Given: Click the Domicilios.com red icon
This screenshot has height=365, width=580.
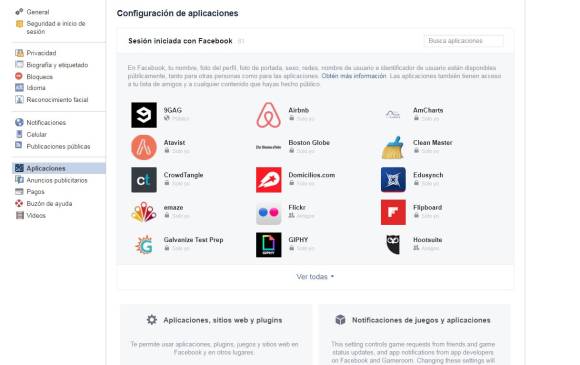Looking at the screenshot, I should click(269, 180).
